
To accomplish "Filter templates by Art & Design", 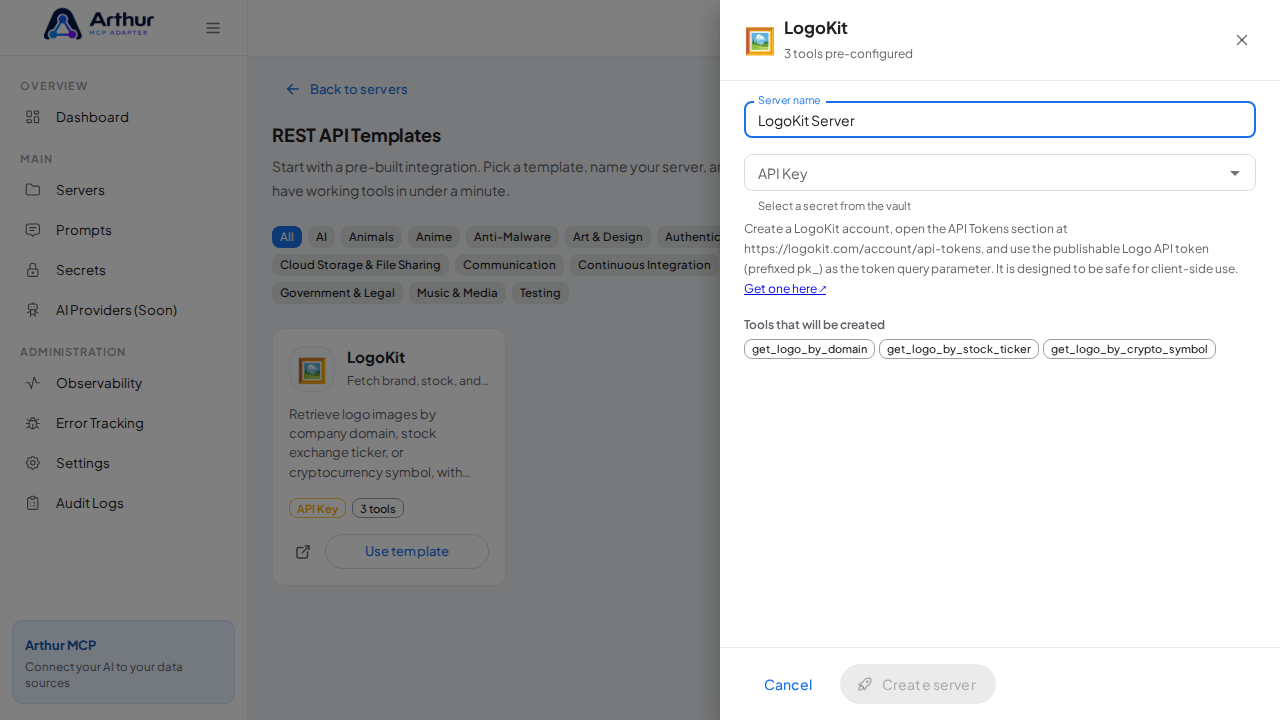I will [x=608, y=237].
